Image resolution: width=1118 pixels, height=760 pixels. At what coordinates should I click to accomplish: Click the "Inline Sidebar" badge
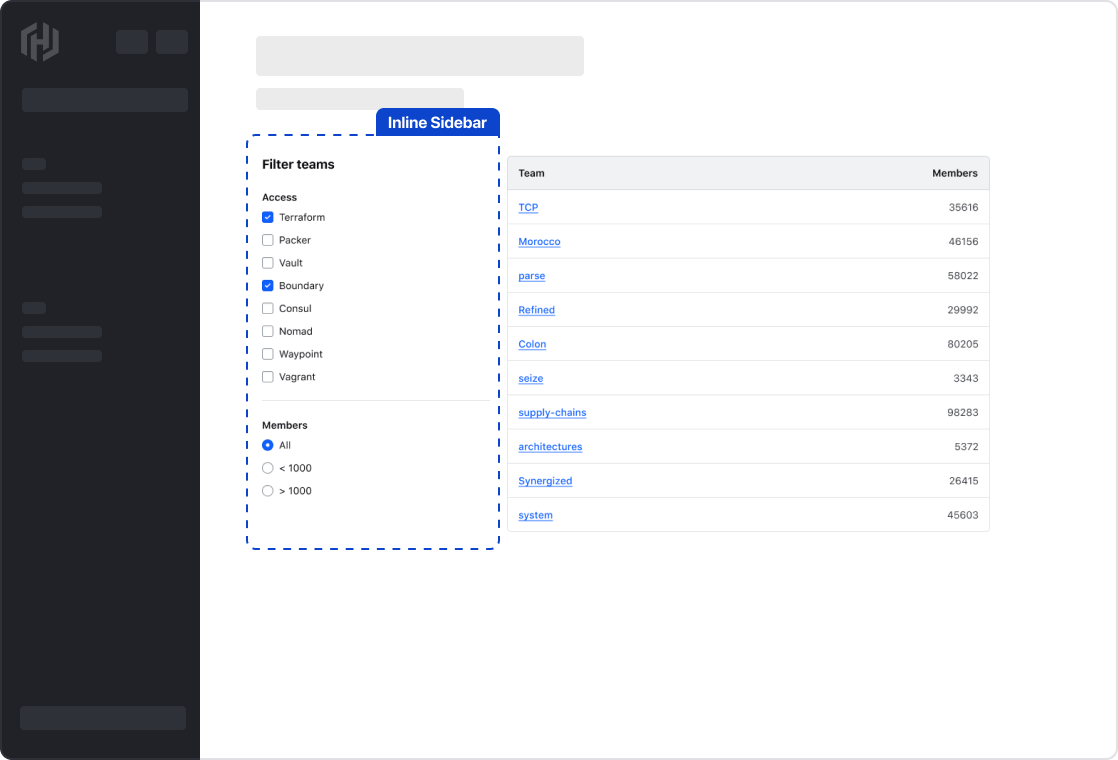(x=437, y=121)
